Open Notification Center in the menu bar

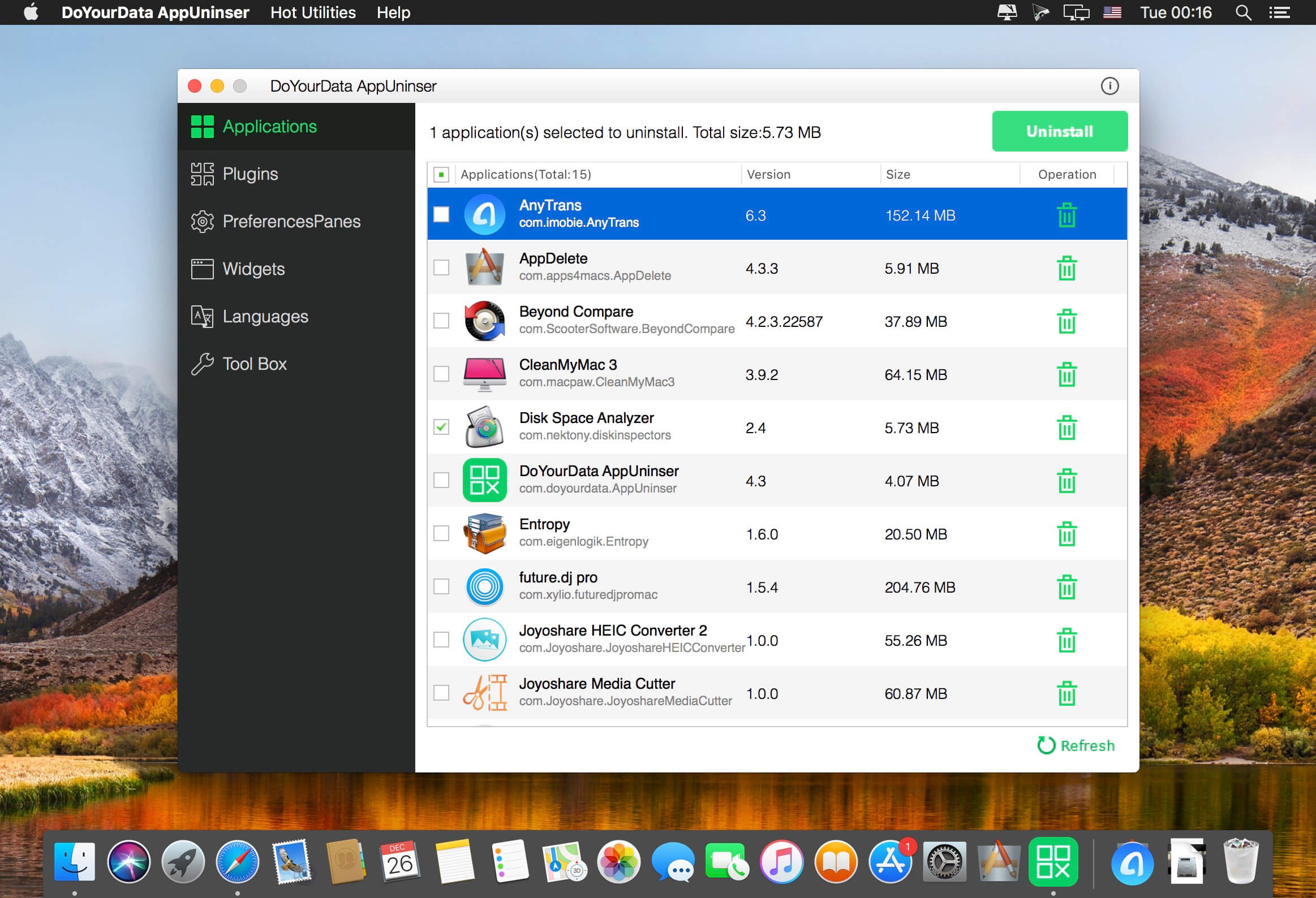pyautogui.click(x=1279, y=12)
